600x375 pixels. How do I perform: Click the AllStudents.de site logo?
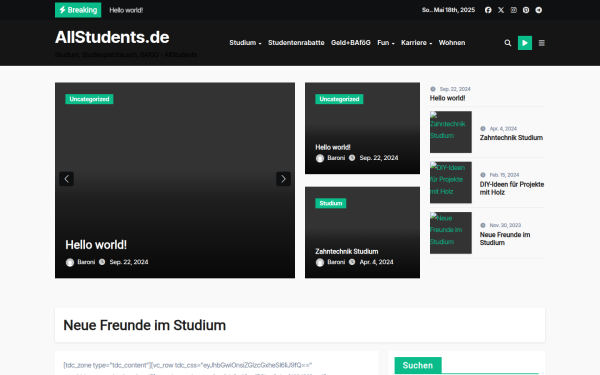point(112,37)
